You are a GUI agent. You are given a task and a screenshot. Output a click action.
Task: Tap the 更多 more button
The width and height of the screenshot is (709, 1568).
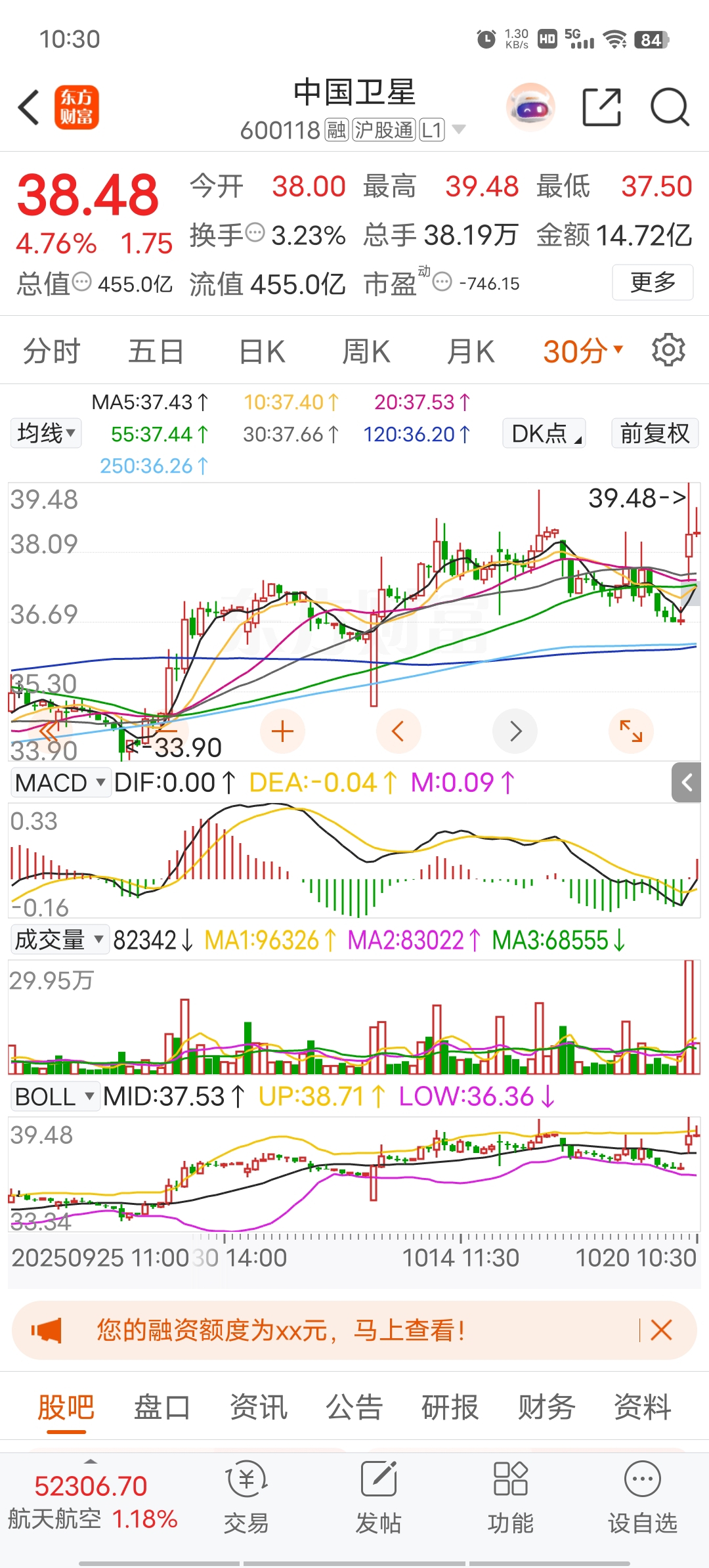point(653,282)
